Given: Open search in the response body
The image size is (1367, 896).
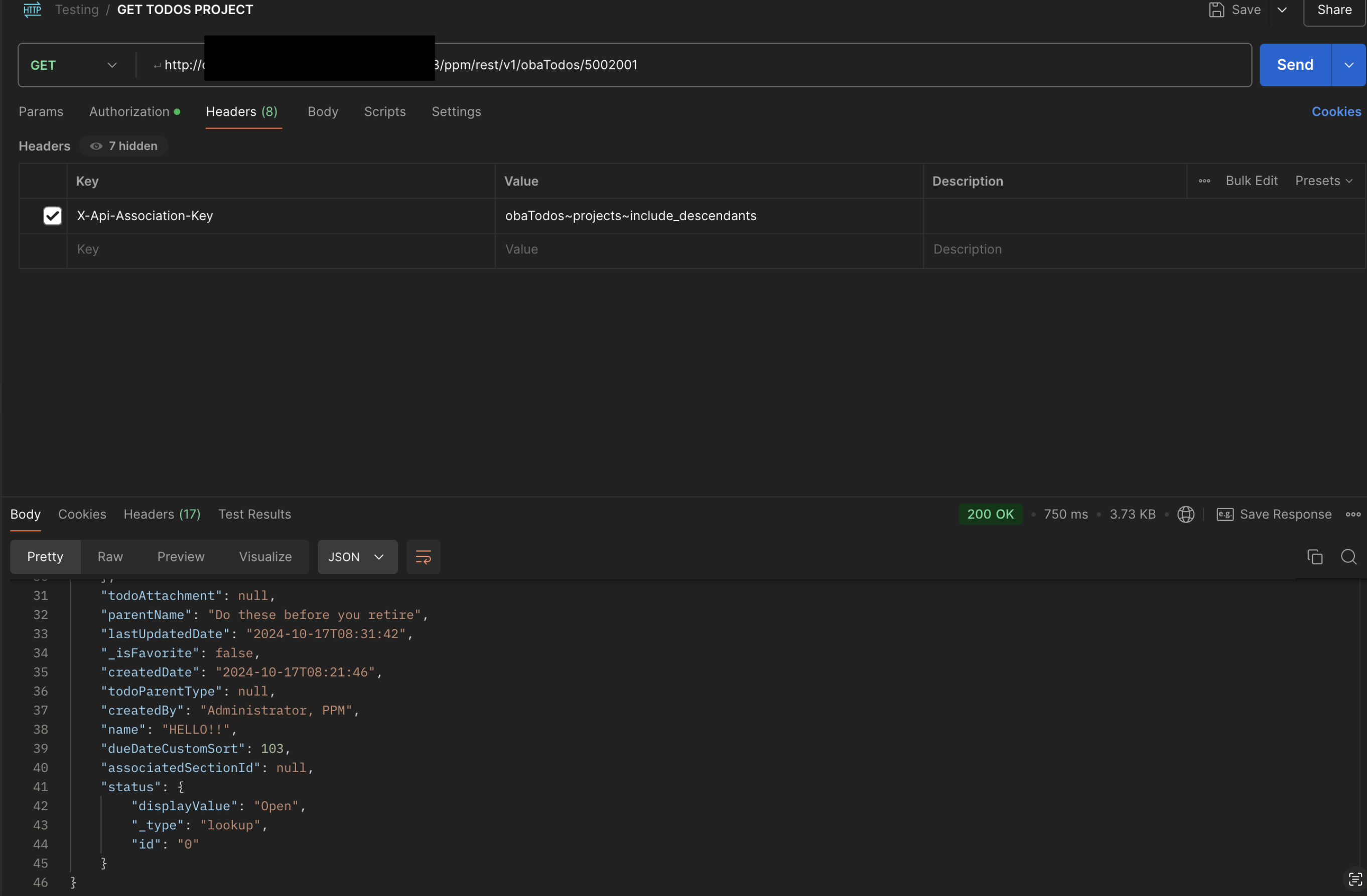Looking at the screenshot, I should coord(1348,556).
